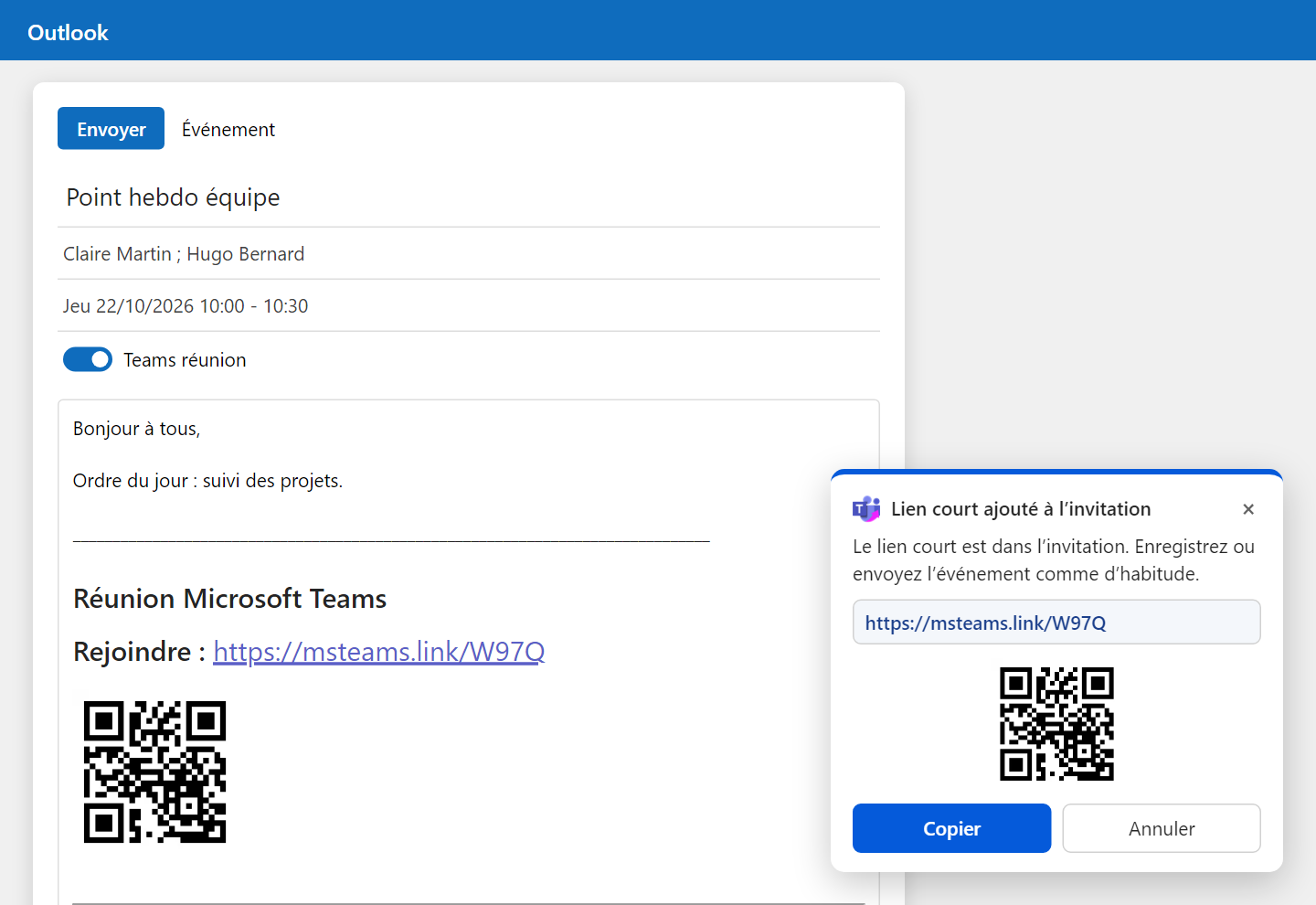The height and width of the screenshot is (905, 1316).
Task: Click the short link field in the popup
Action: click(1056, 622)
